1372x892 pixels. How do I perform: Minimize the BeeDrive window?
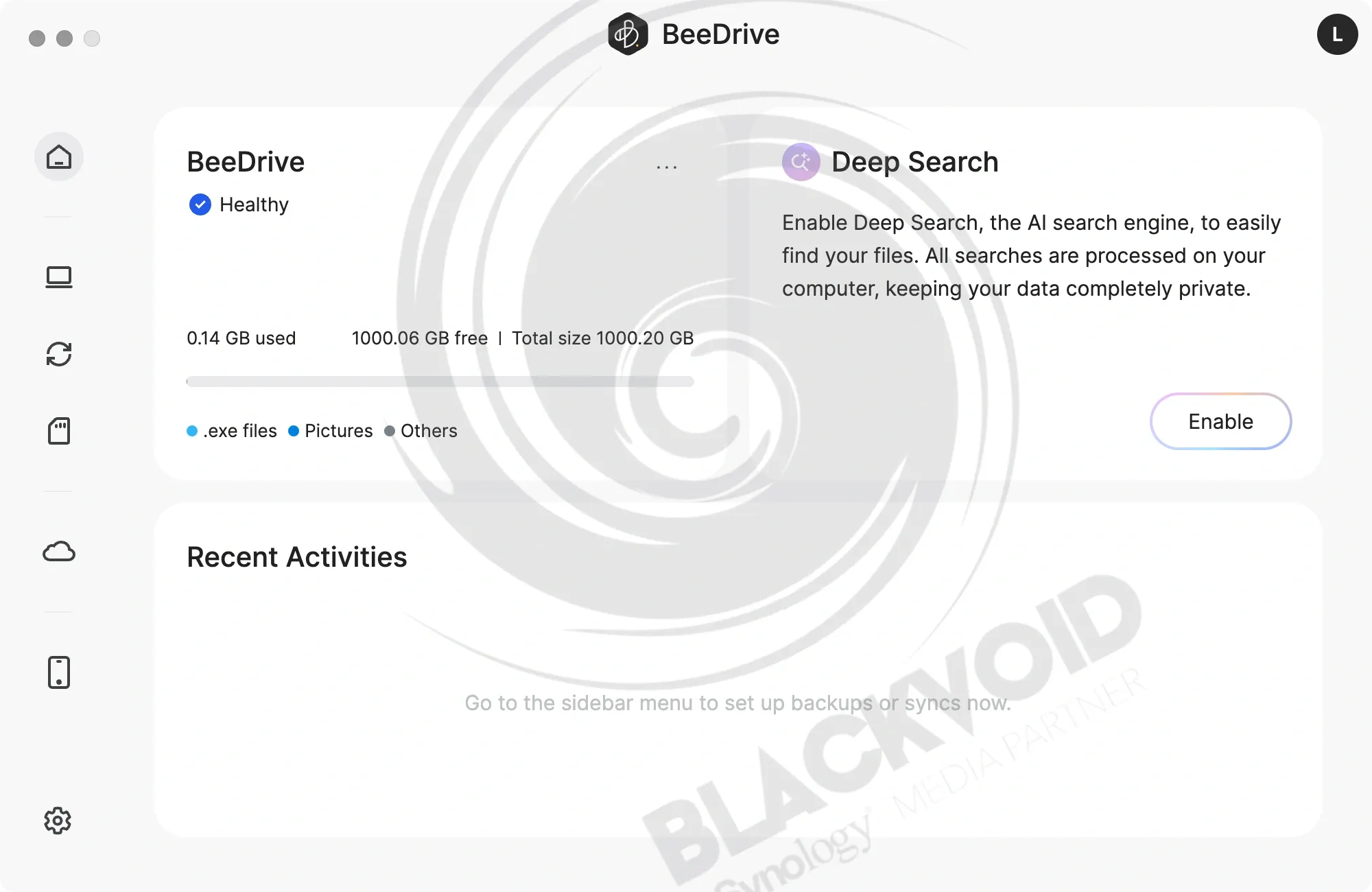[64, 38]
